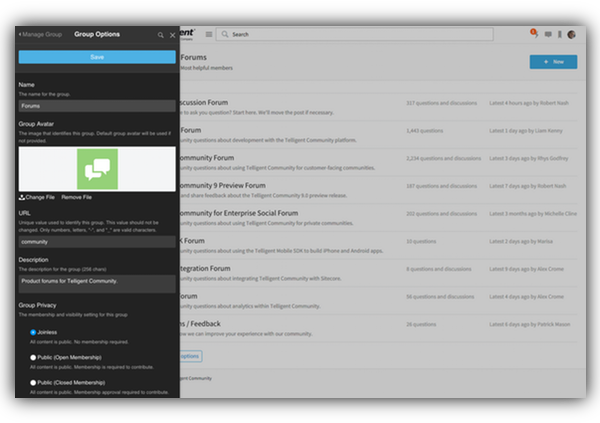Click '2,234 questions and discussions' count
This screenshot has height=423, width=600.
pyautogui.click(x=443, y=158)
